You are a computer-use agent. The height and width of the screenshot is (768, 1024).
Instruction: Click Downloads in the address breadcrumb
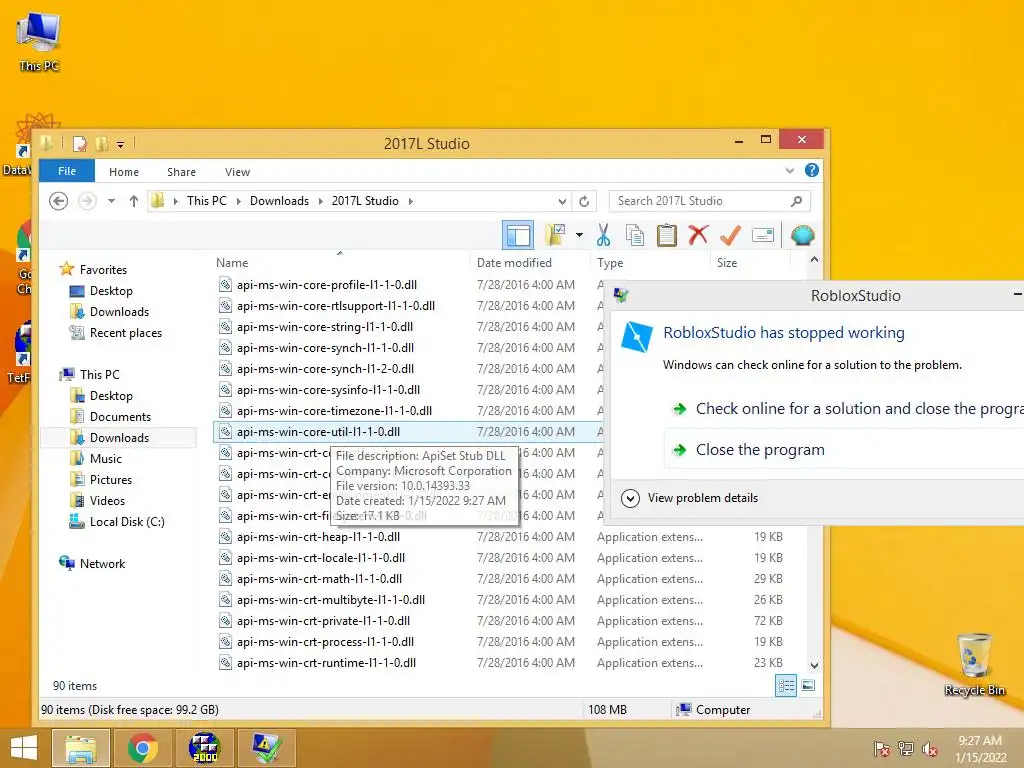(280, 201)
